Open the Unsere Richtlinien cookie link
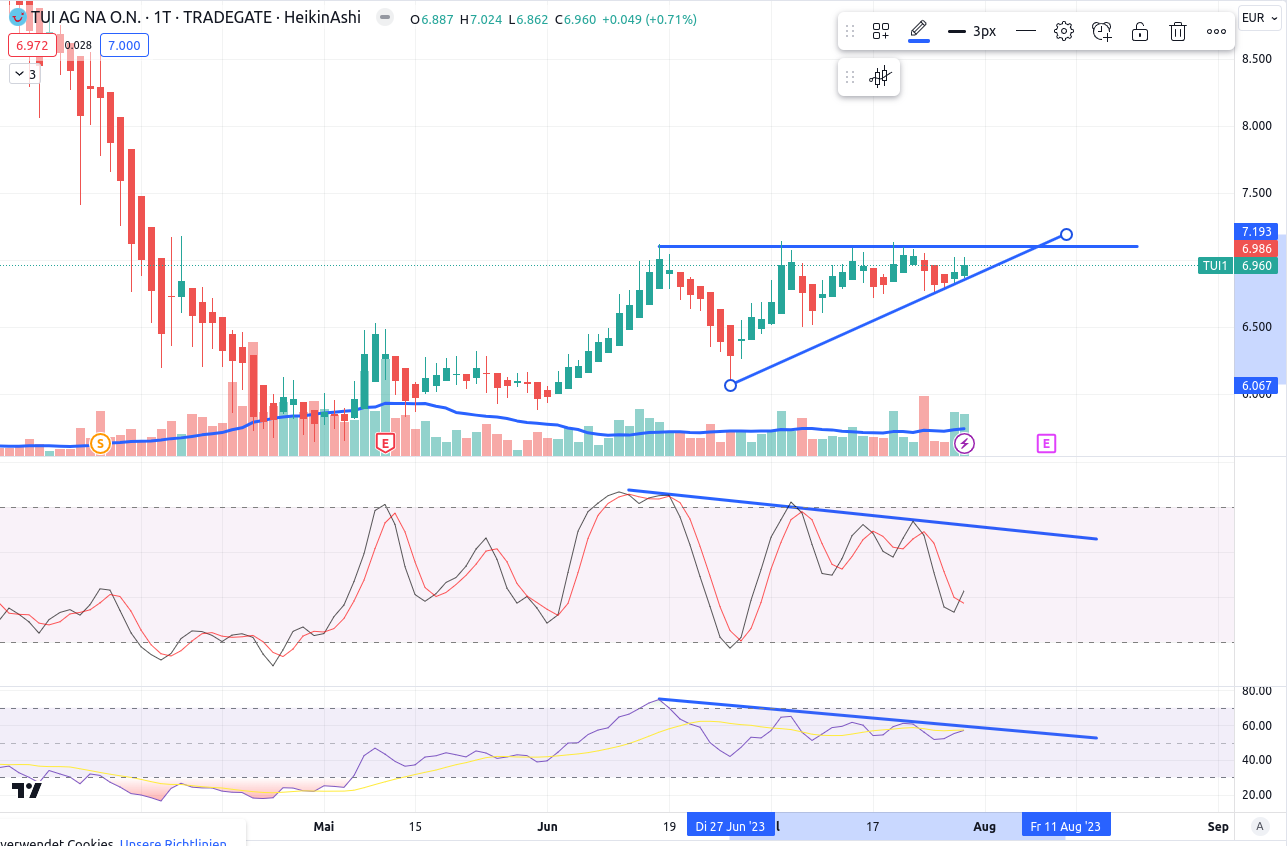 [x=173, y=843]
